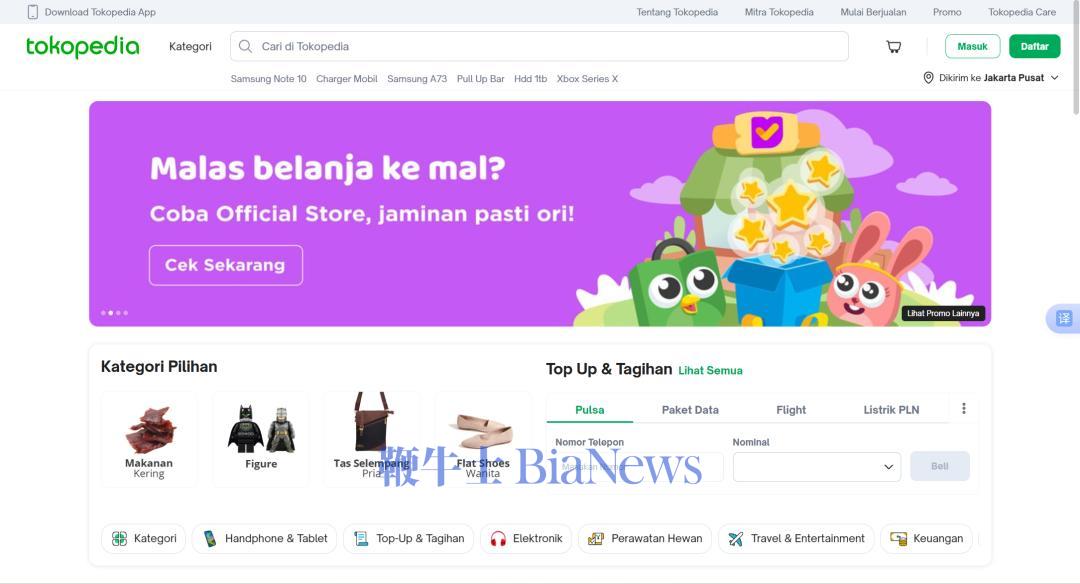
Task: Open the Nominal dropdown
Action: tap(817, 467)
